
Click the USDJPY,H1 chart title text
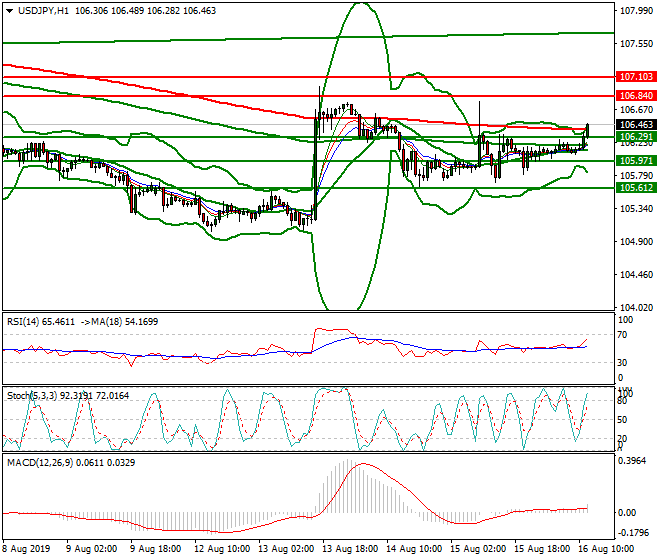43,11
